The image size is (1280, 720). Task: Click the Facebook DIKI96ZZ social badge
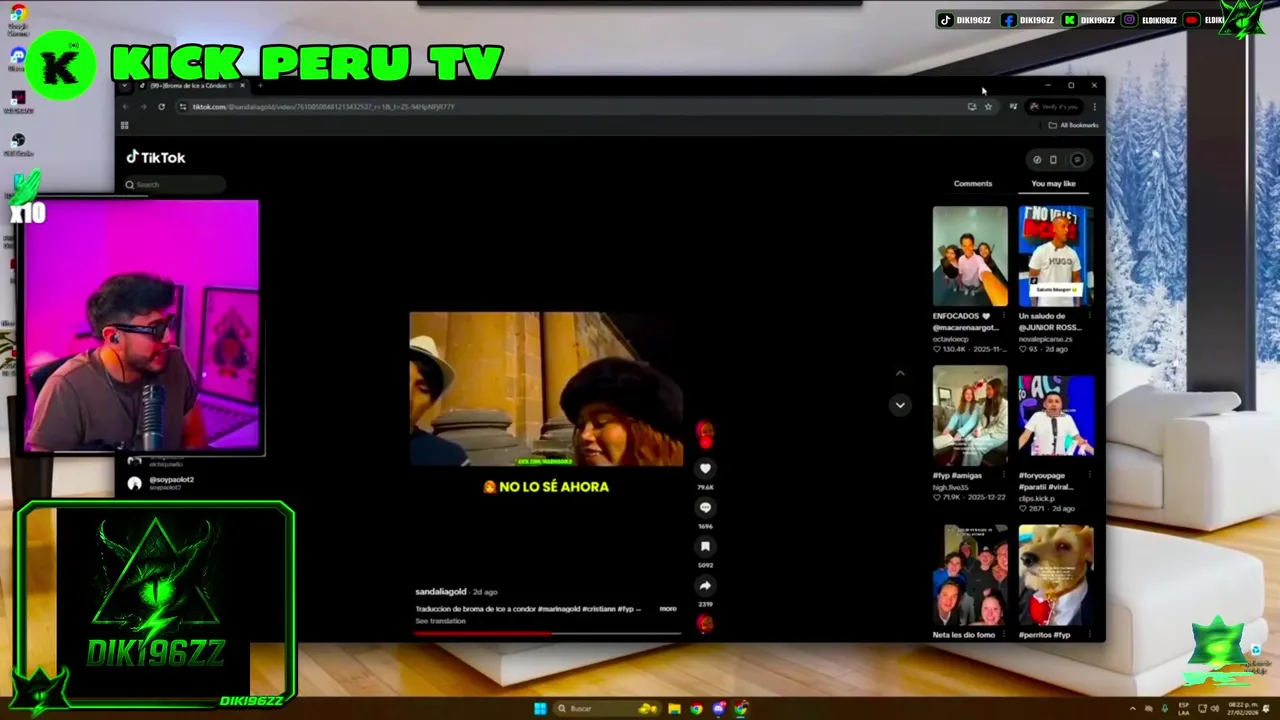pyautogui.click(x=1029, y=20)
